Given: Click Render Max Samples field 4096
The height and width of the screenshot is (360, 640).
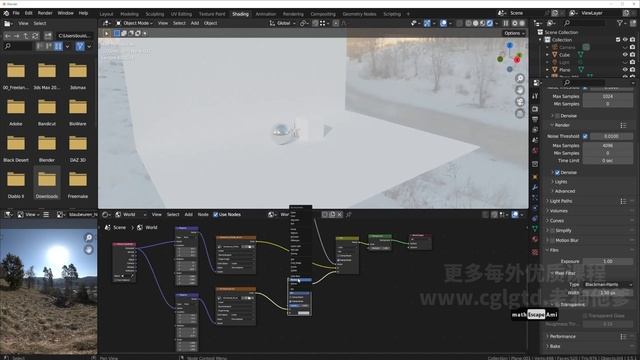Looking at the screenshot, I should pos(607,145).
